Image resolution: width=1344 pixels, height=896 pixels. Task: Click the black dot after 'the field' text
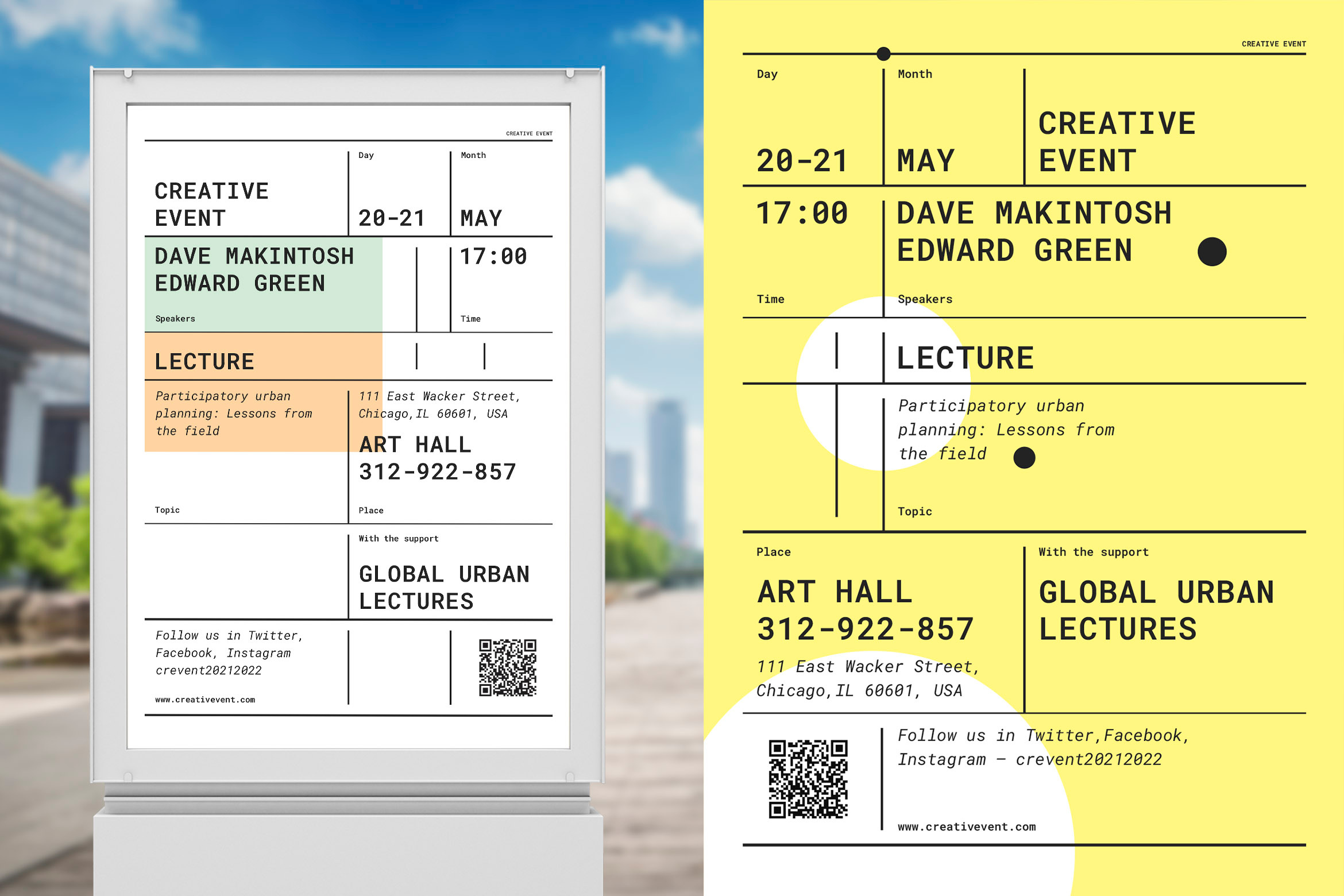1026,457
